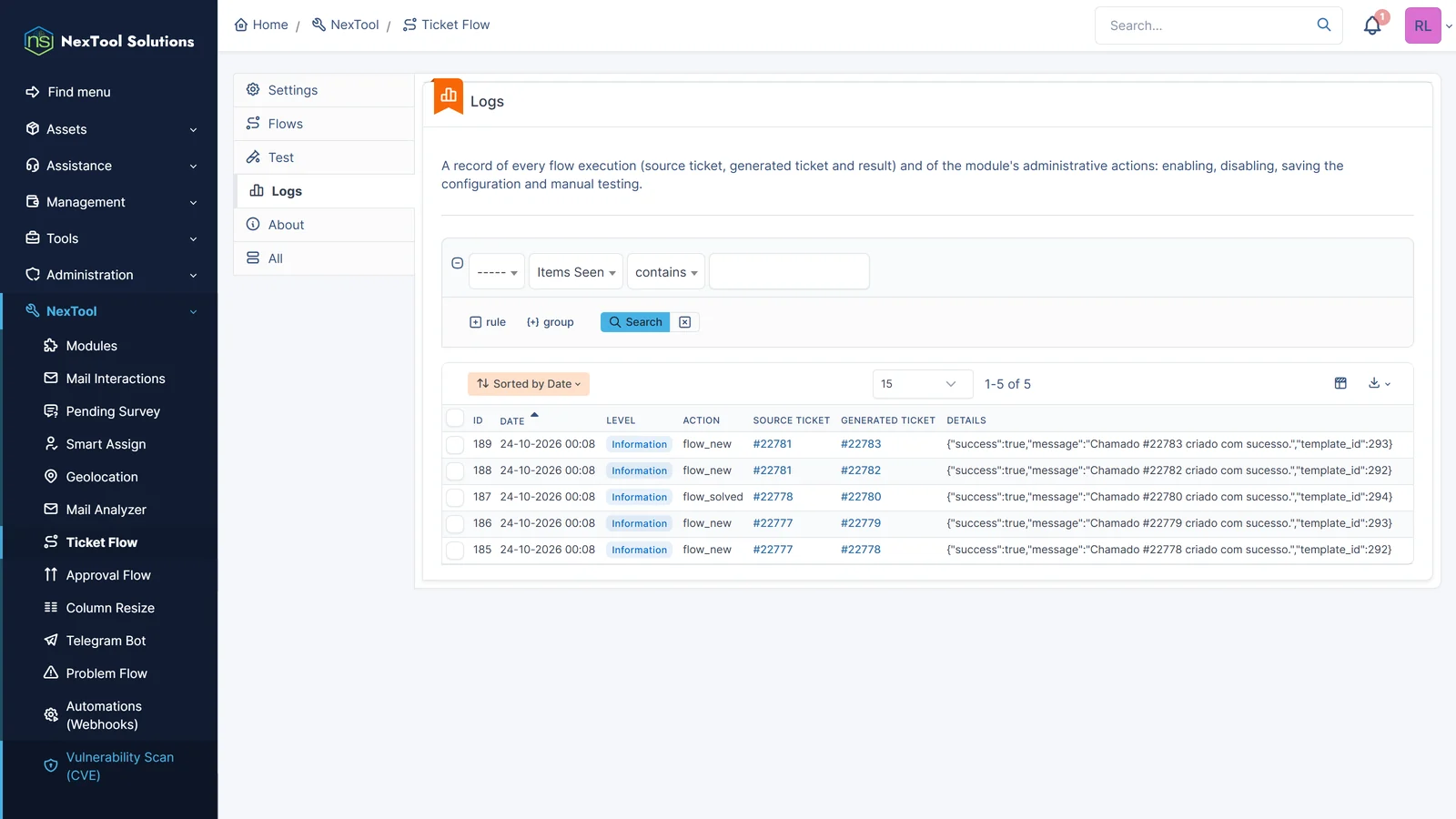Open generated ticket #22783 link
Viewport: 1456px width, 819px height.
click(x=861, y=444)
